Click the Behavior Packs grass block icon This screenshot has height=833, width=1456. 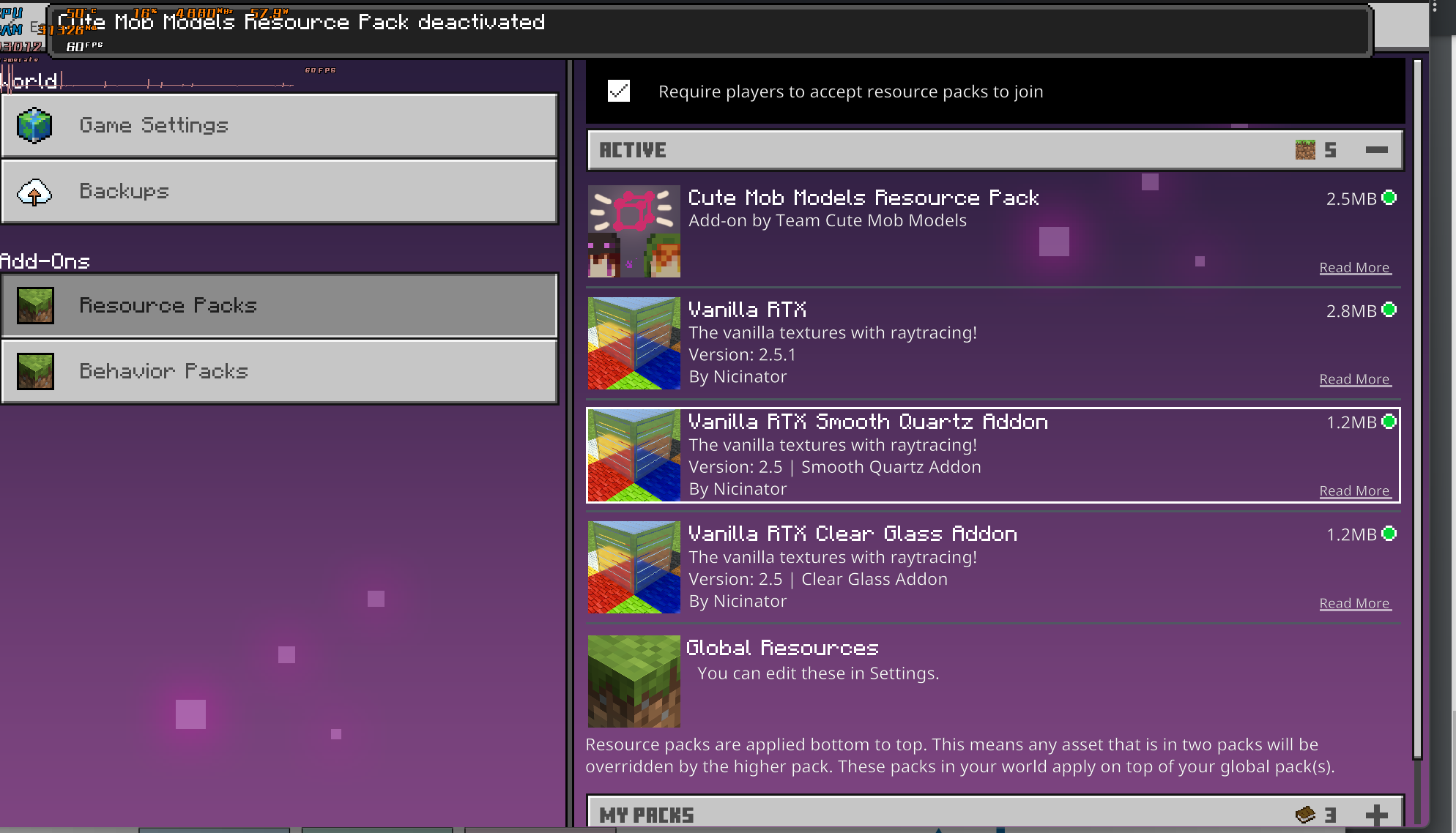(x=35, y=371)
